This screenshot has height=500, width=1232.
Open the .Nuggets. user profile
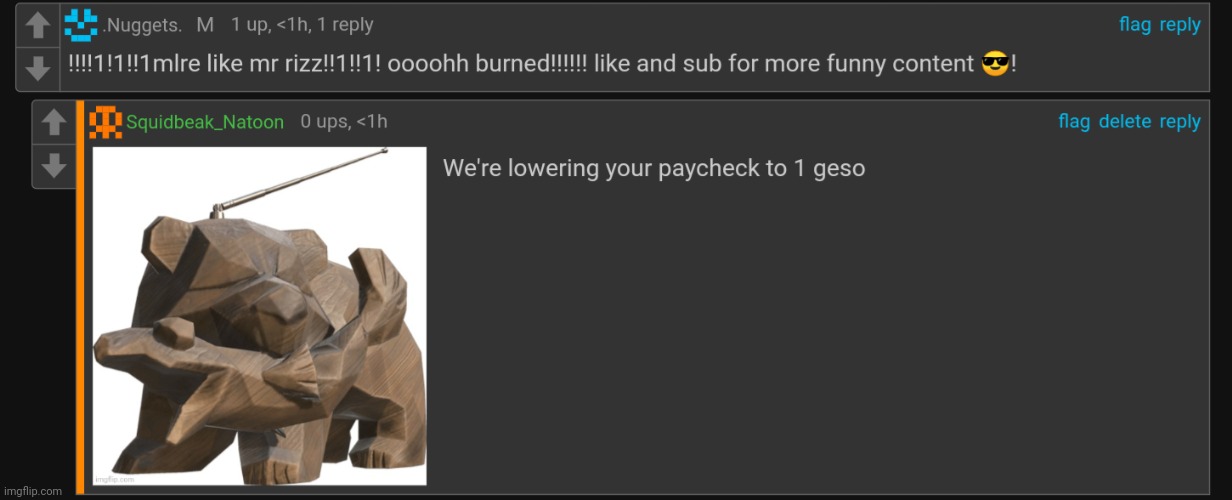tap(142, 26)
